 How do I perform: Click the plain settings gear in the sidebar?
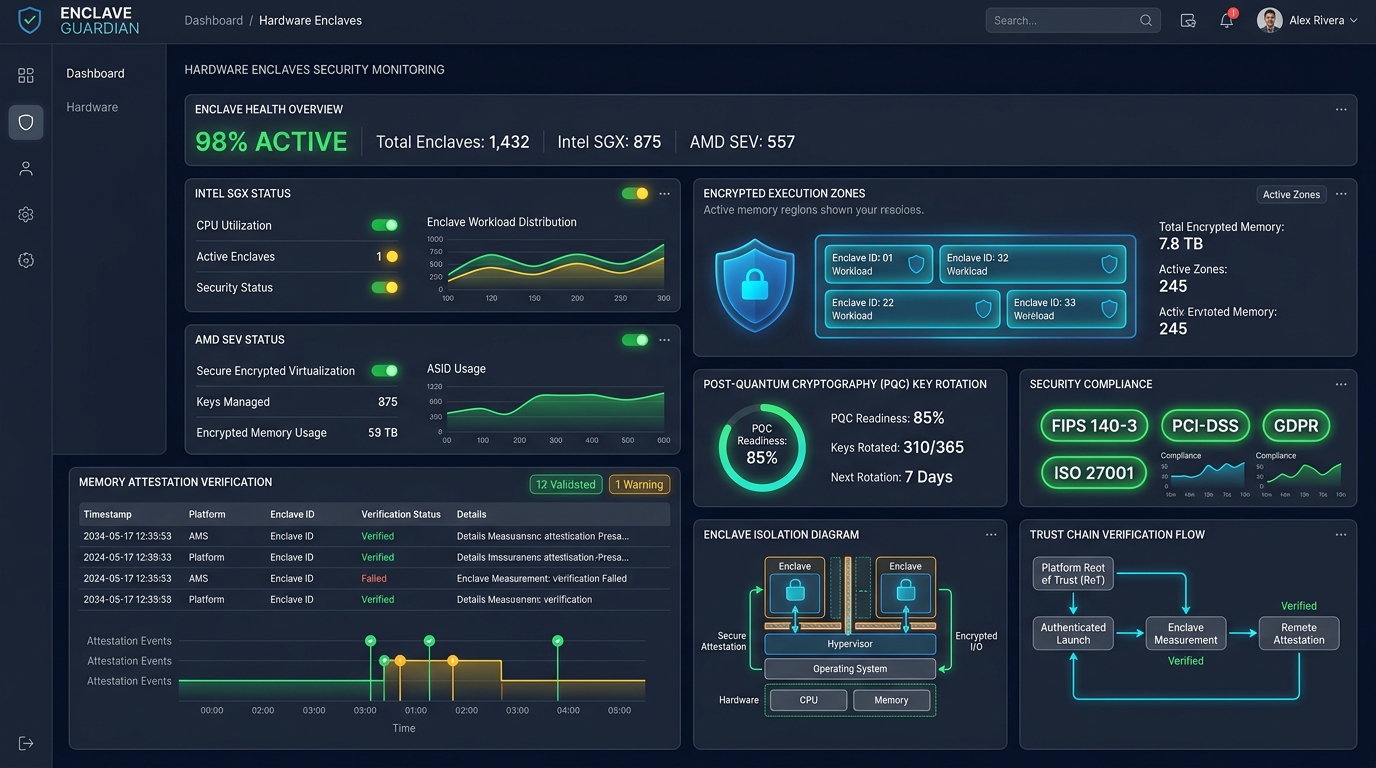(26, 215)
